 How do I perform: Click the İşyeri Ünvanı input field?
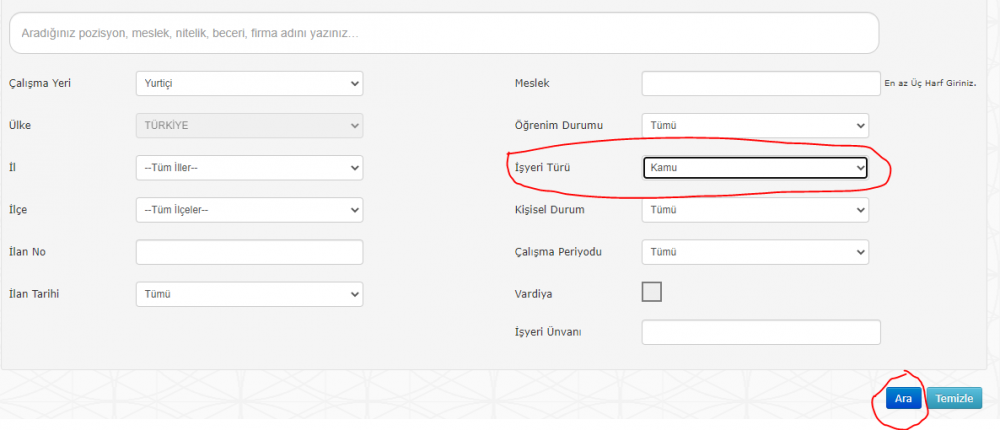tap(760, 332)
